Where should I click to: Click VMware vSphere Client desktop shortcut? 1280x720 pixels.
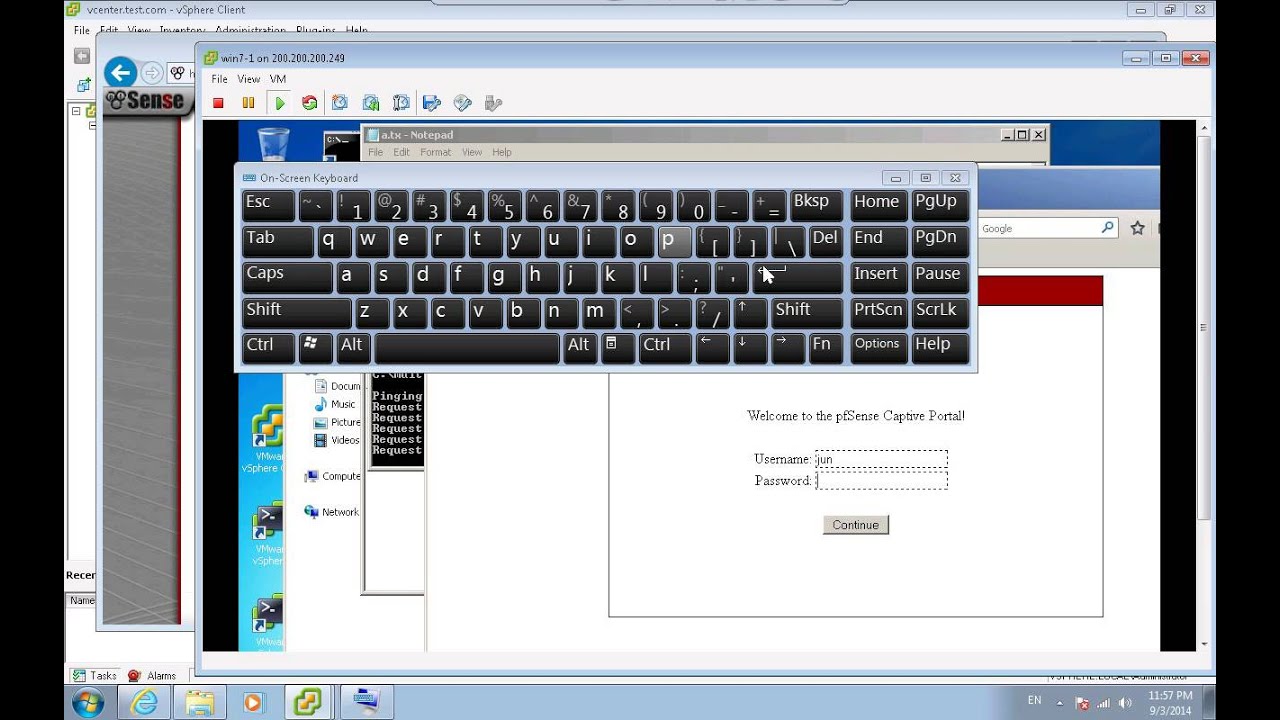[266, 438]
